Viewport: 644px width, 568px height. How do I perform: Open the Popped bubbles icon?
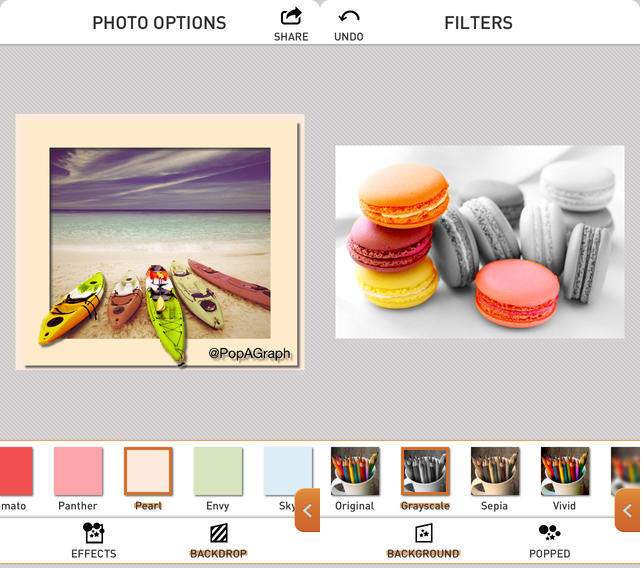pos(550,532)
